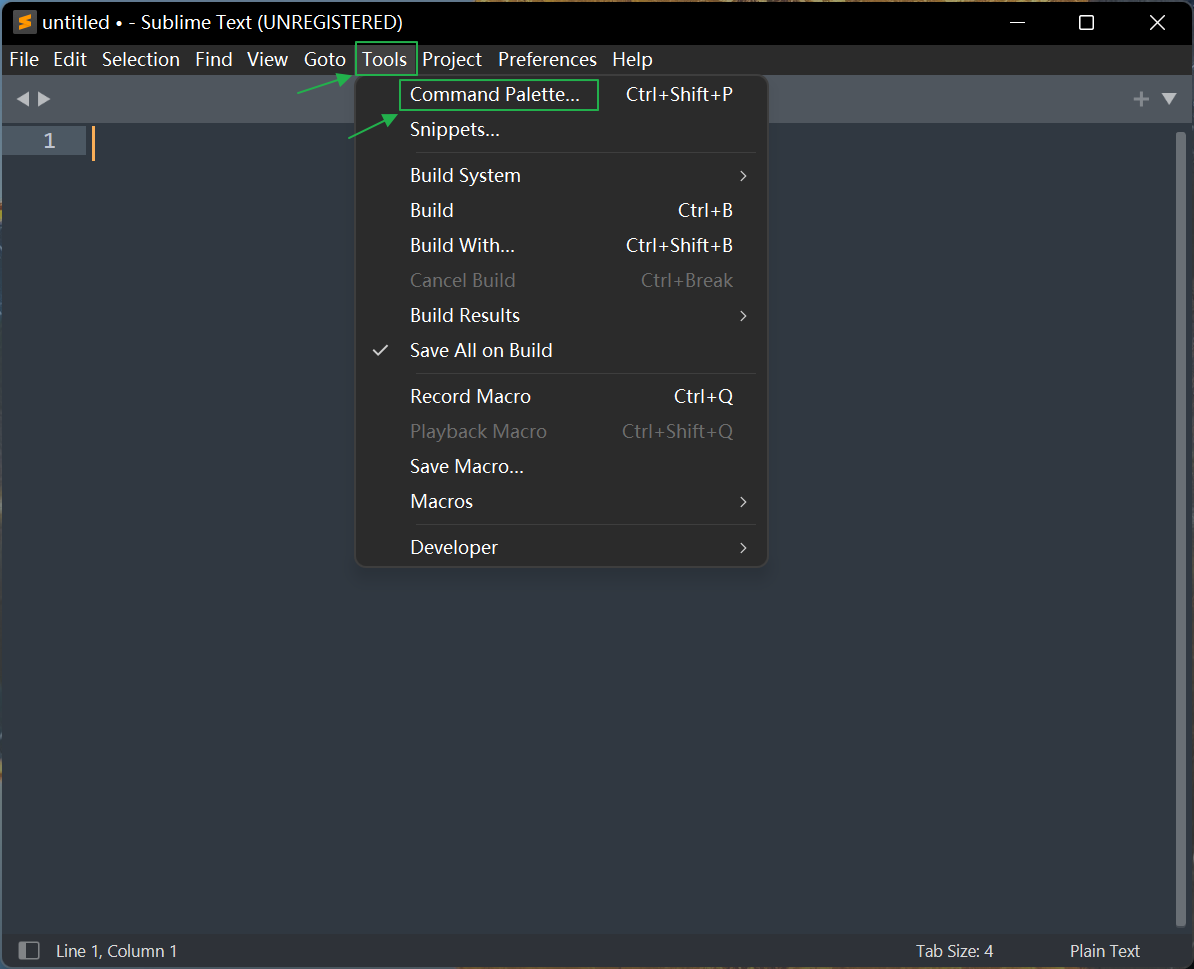Toggle Save All on Build checkmark
This screenshot has width=1194, height=969.
pyautogui.click(x=561, y=351)
